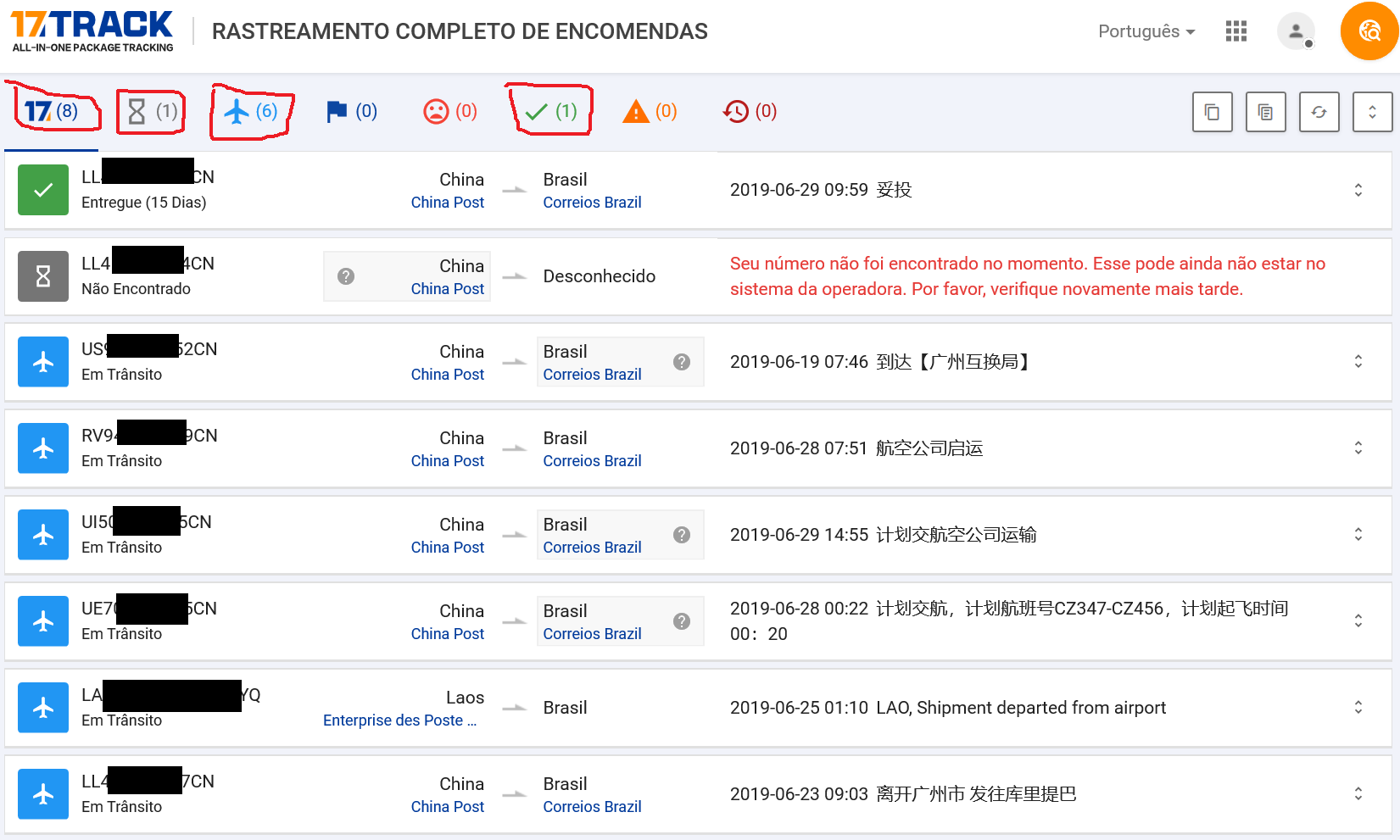Filter by in-transit (6) tab

click(252, 111)
